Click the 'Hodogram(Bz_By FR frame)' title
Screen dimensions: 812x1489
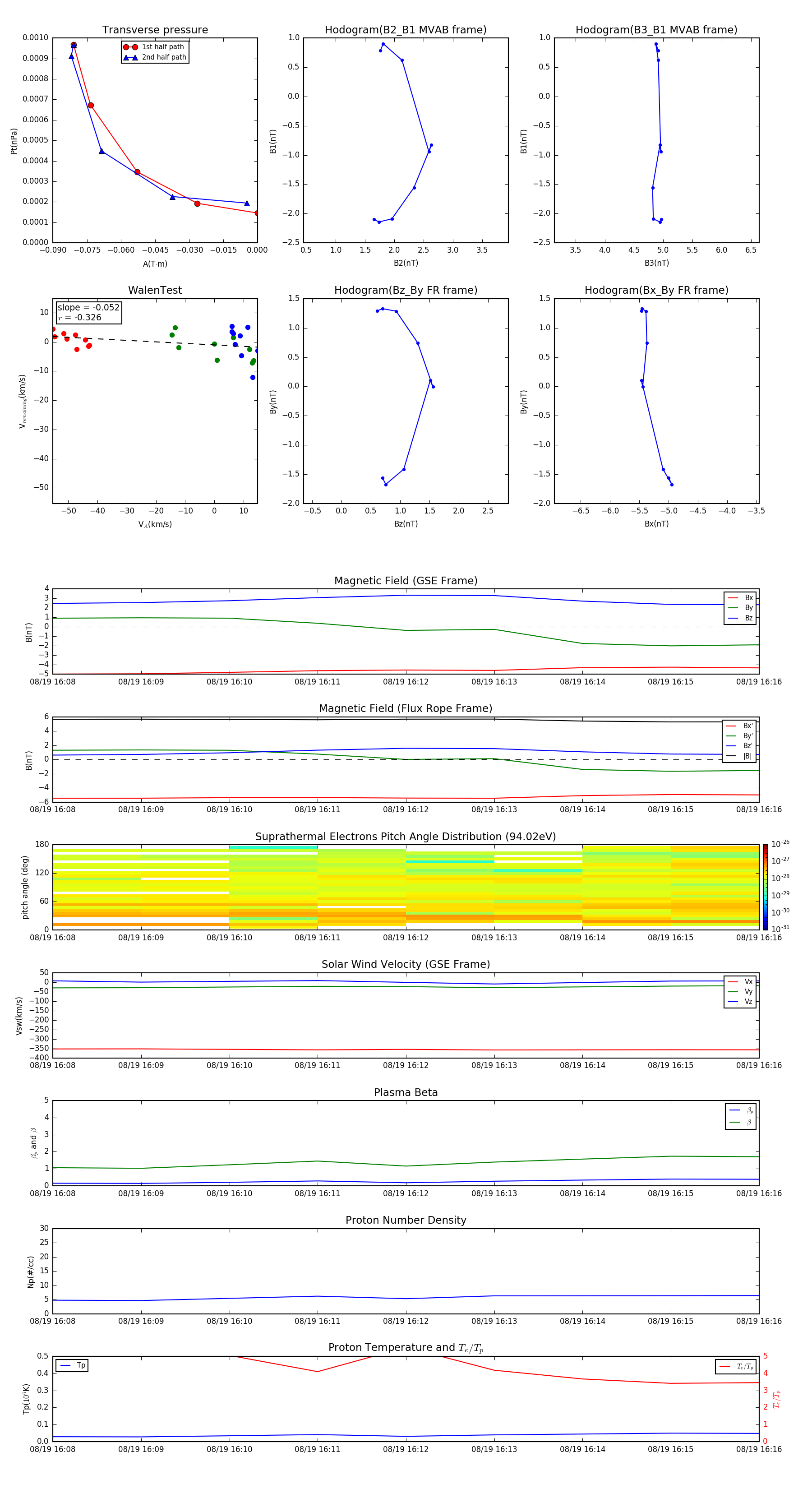tap(406, 290)
